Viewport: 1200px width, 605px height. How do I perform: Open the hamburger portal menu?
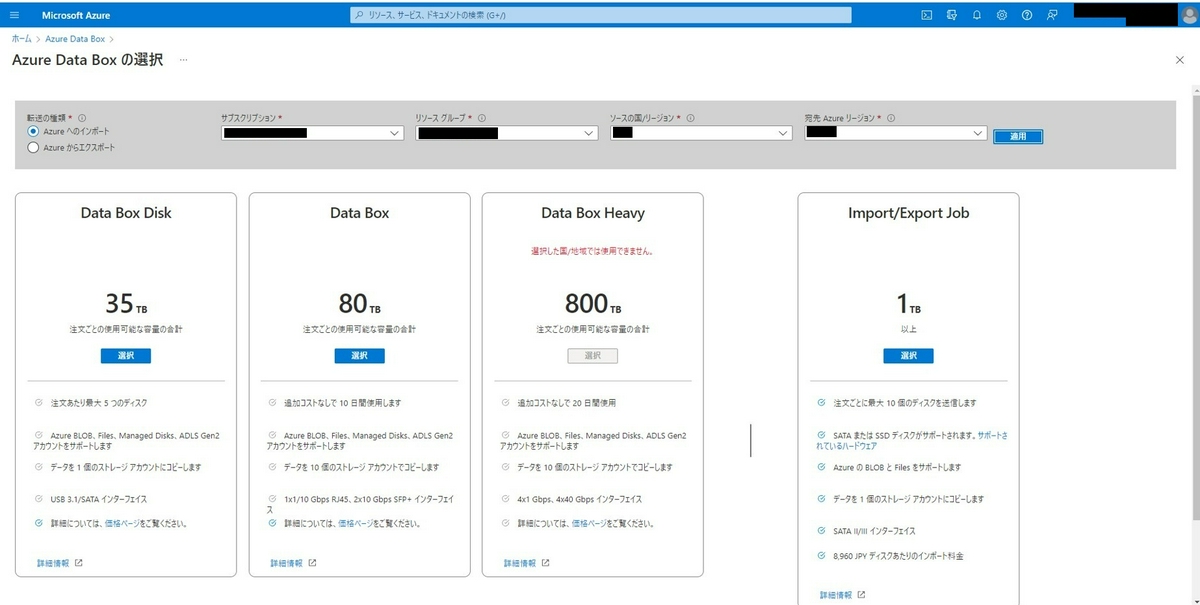[x=14, y=15]
